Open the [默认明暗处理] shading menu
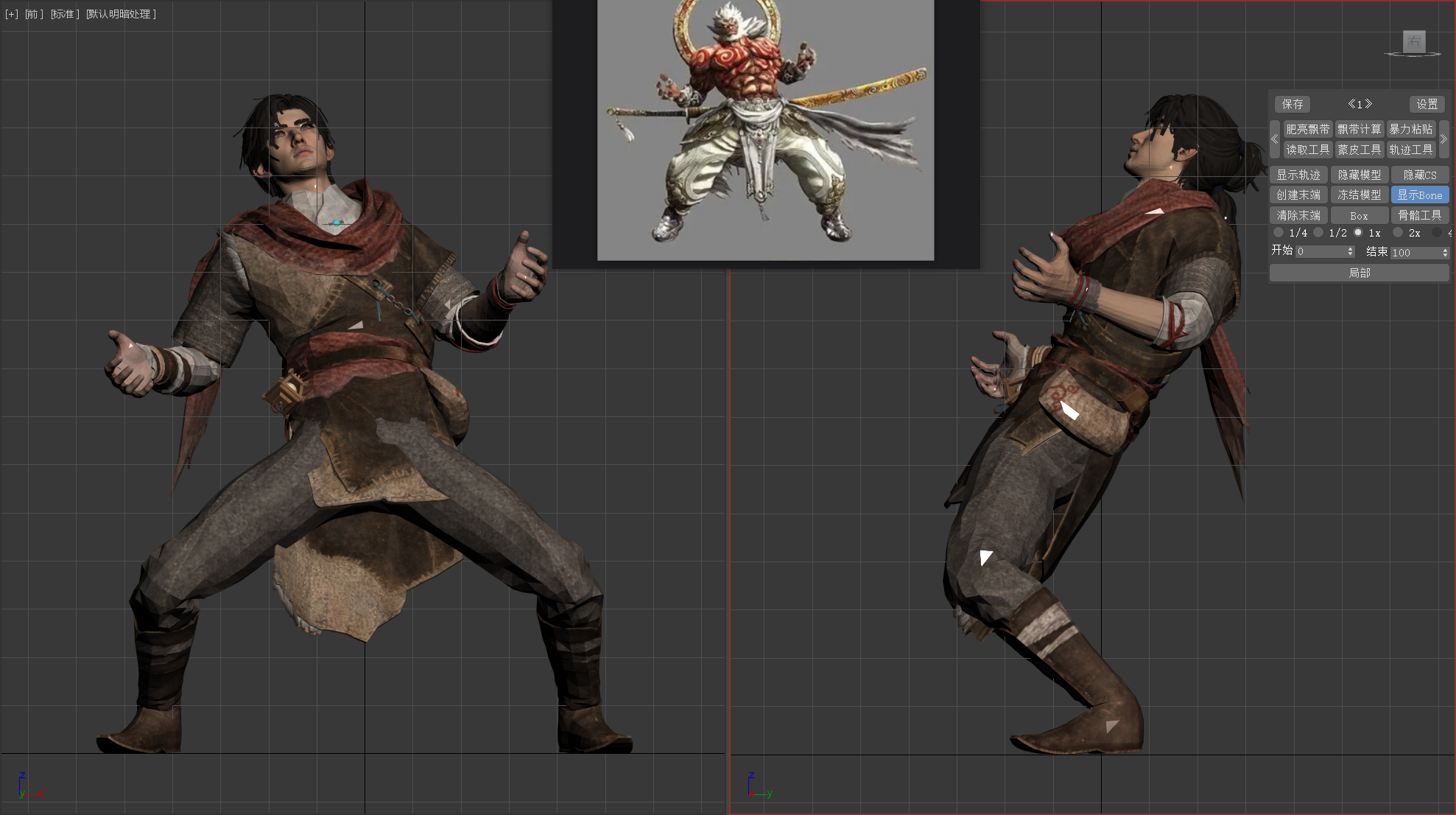1456x815 pixels. 121,14
